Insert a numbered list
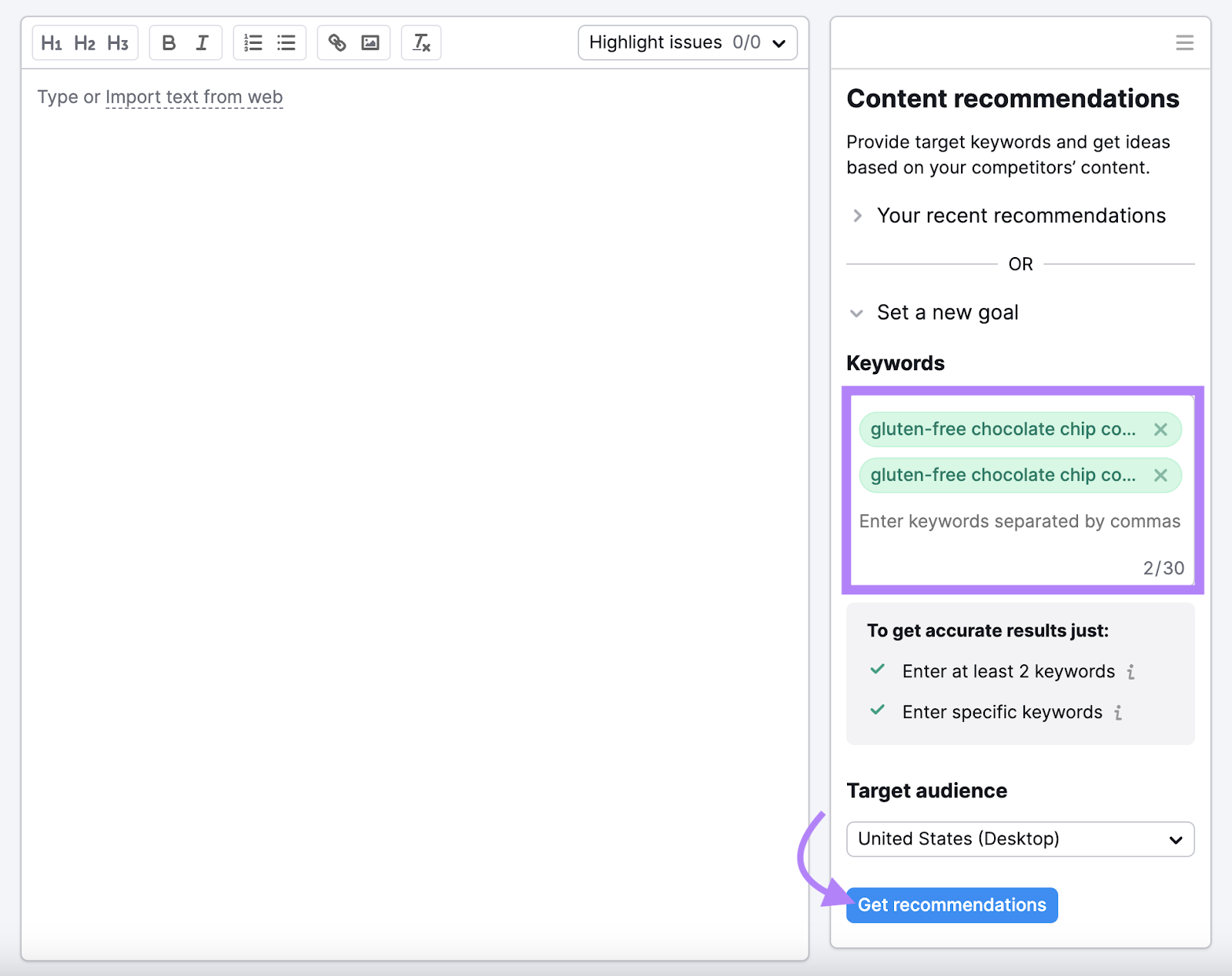Image resolution: width=1232 pixels, height=976 pixels. tap(253, 42)
